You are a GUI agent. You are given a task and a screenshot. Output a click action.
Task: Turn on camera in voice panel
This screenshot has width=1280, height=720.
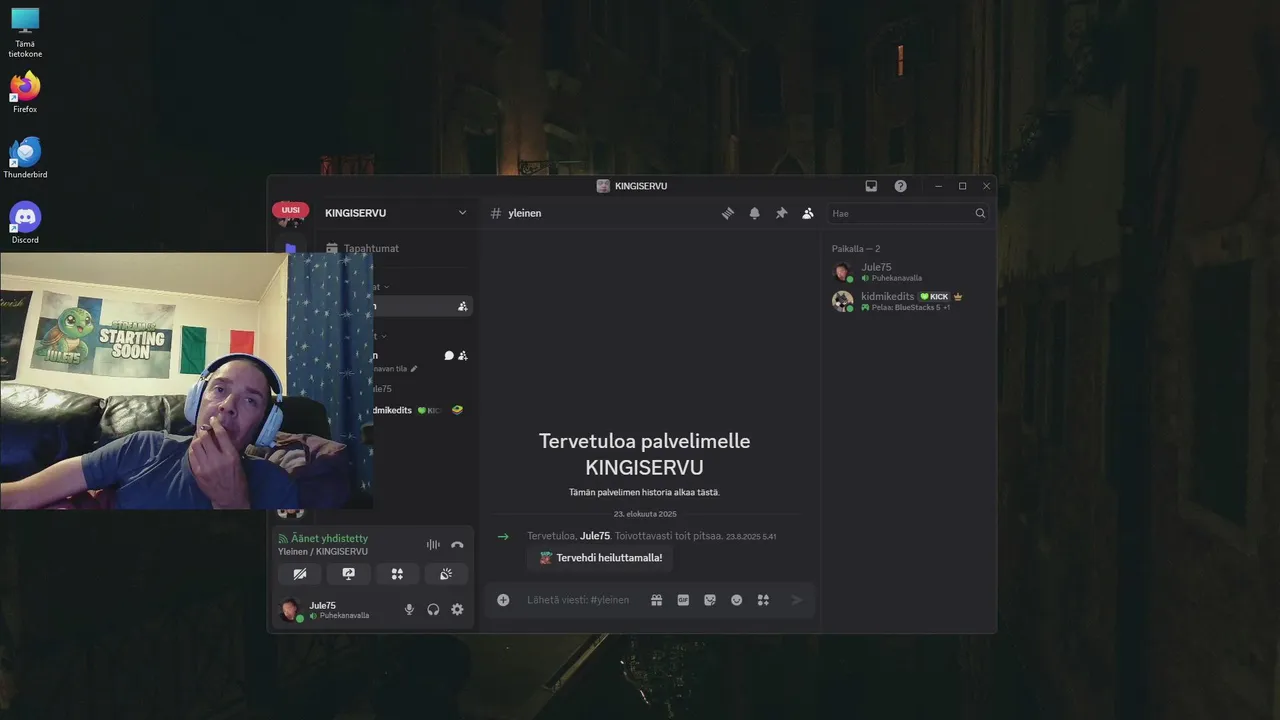[x=300, y=574]
